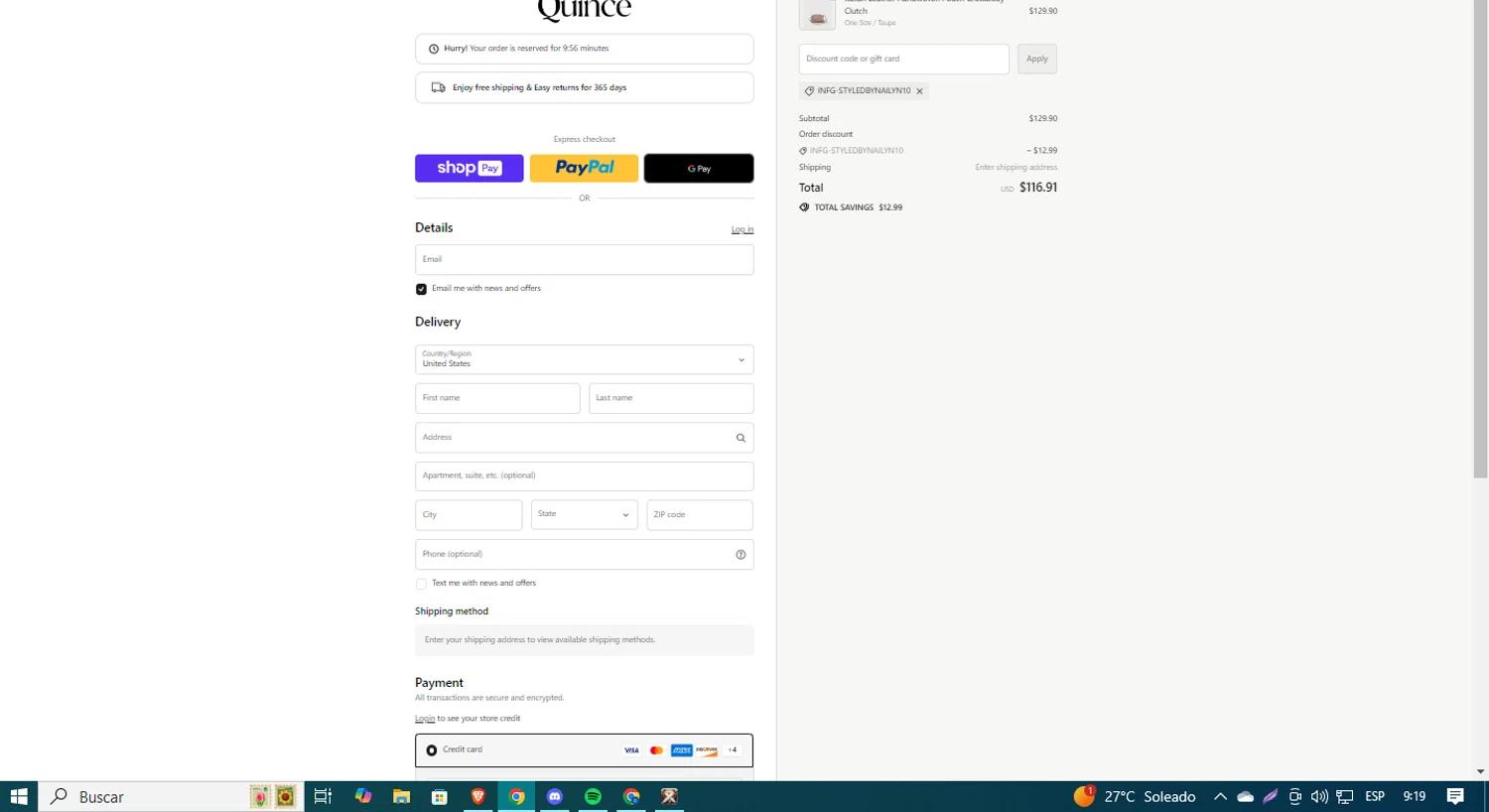The image size is (1489, 812).
Task: Select the Credit card radio option
Action: click(x=432, y=750)
